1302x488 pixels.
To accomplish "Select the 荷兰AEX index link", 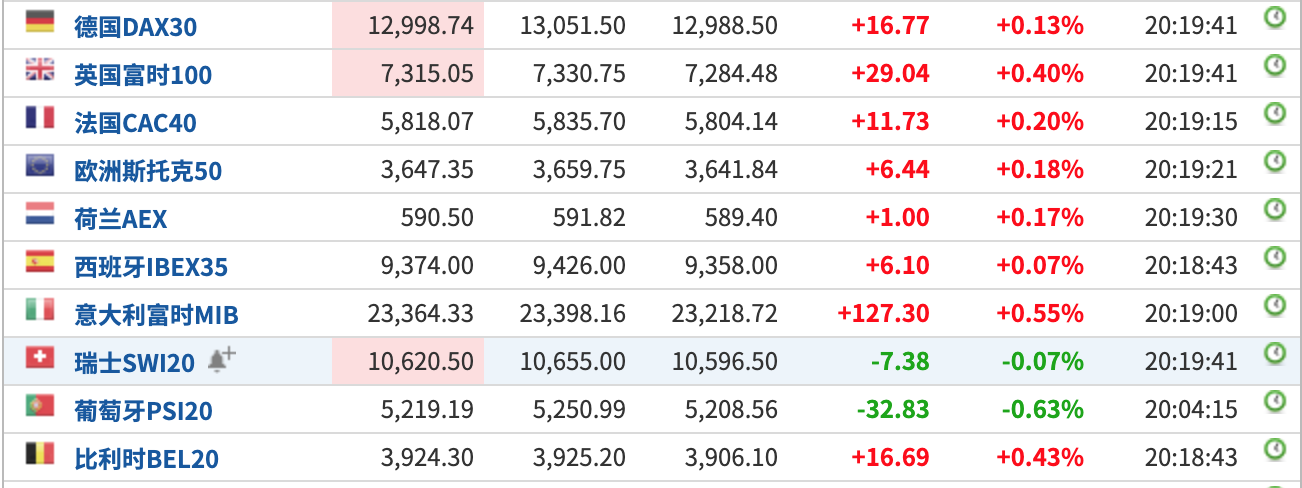I will click(121, 219).
